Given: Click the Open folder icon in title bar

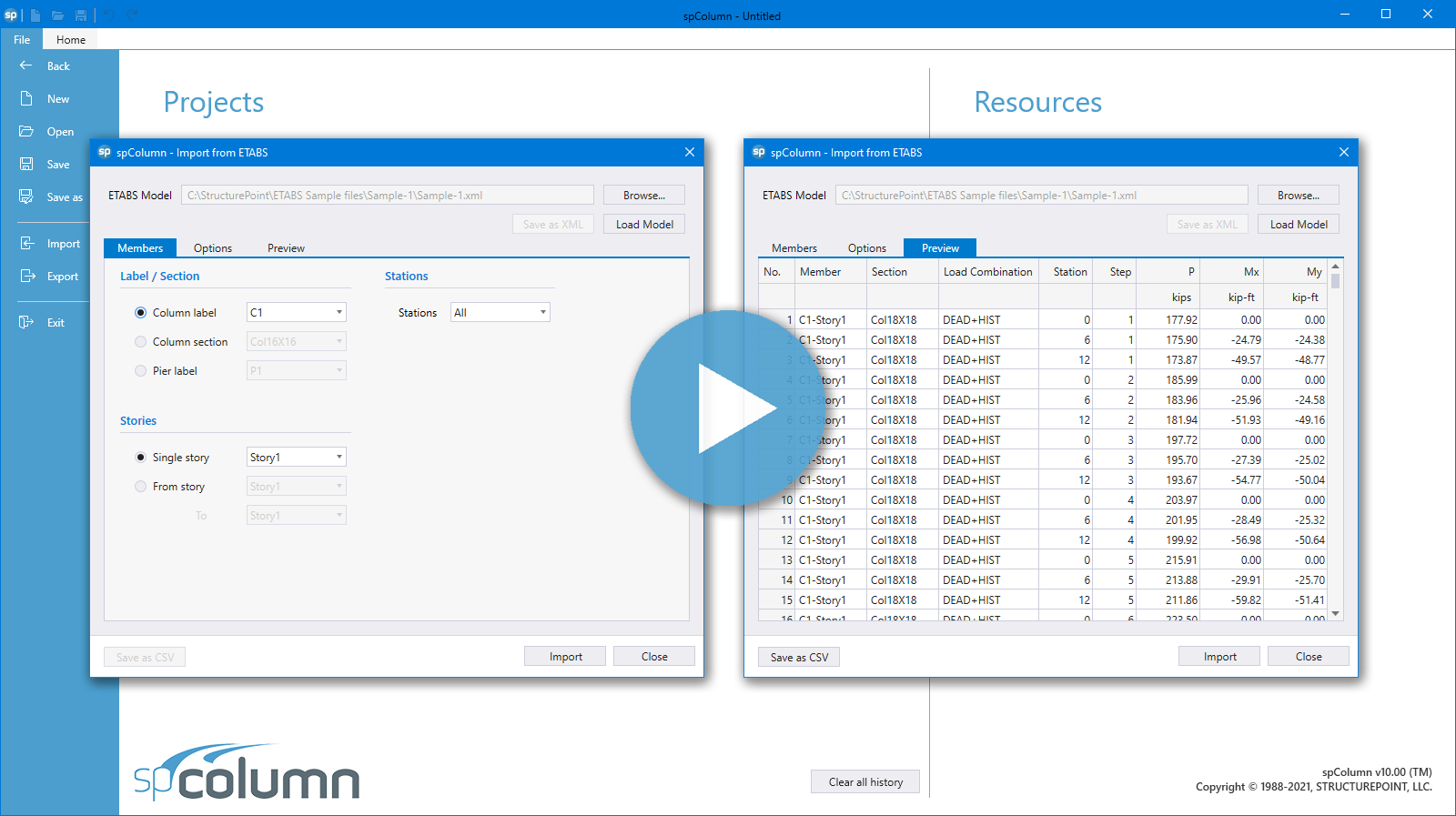Looking at the screenshot, I should tap(58, 15).
